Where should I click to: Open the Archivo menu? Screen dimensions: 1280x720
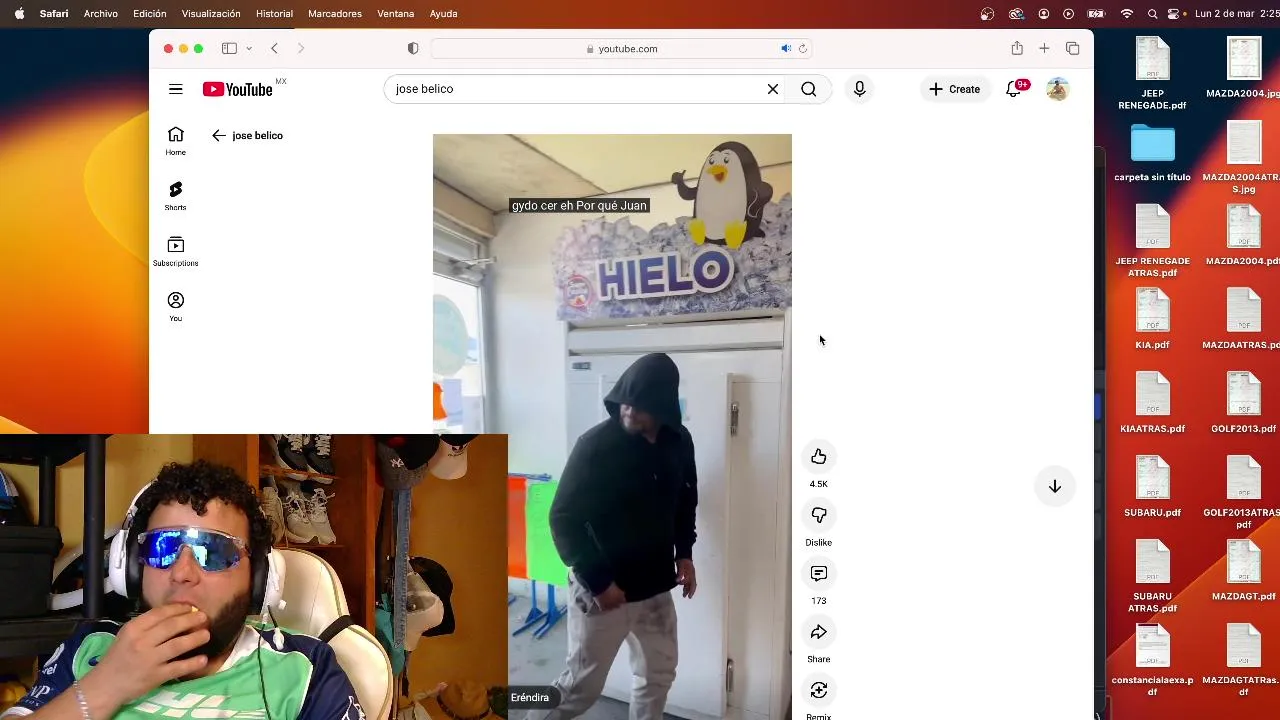point(101,13)
